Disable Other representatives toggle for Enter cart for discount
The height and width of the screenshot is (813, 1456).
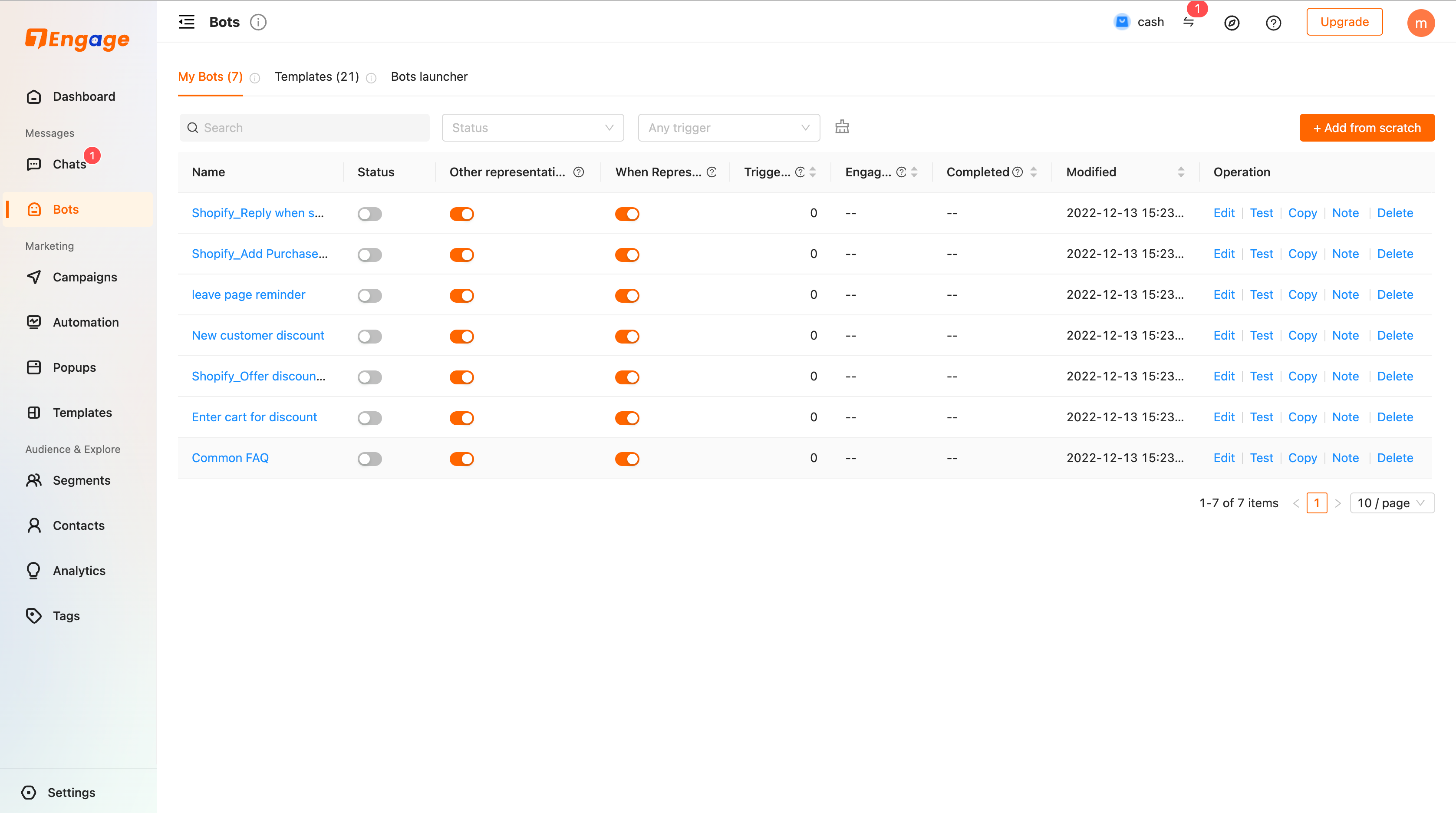[x=461, y=418]
